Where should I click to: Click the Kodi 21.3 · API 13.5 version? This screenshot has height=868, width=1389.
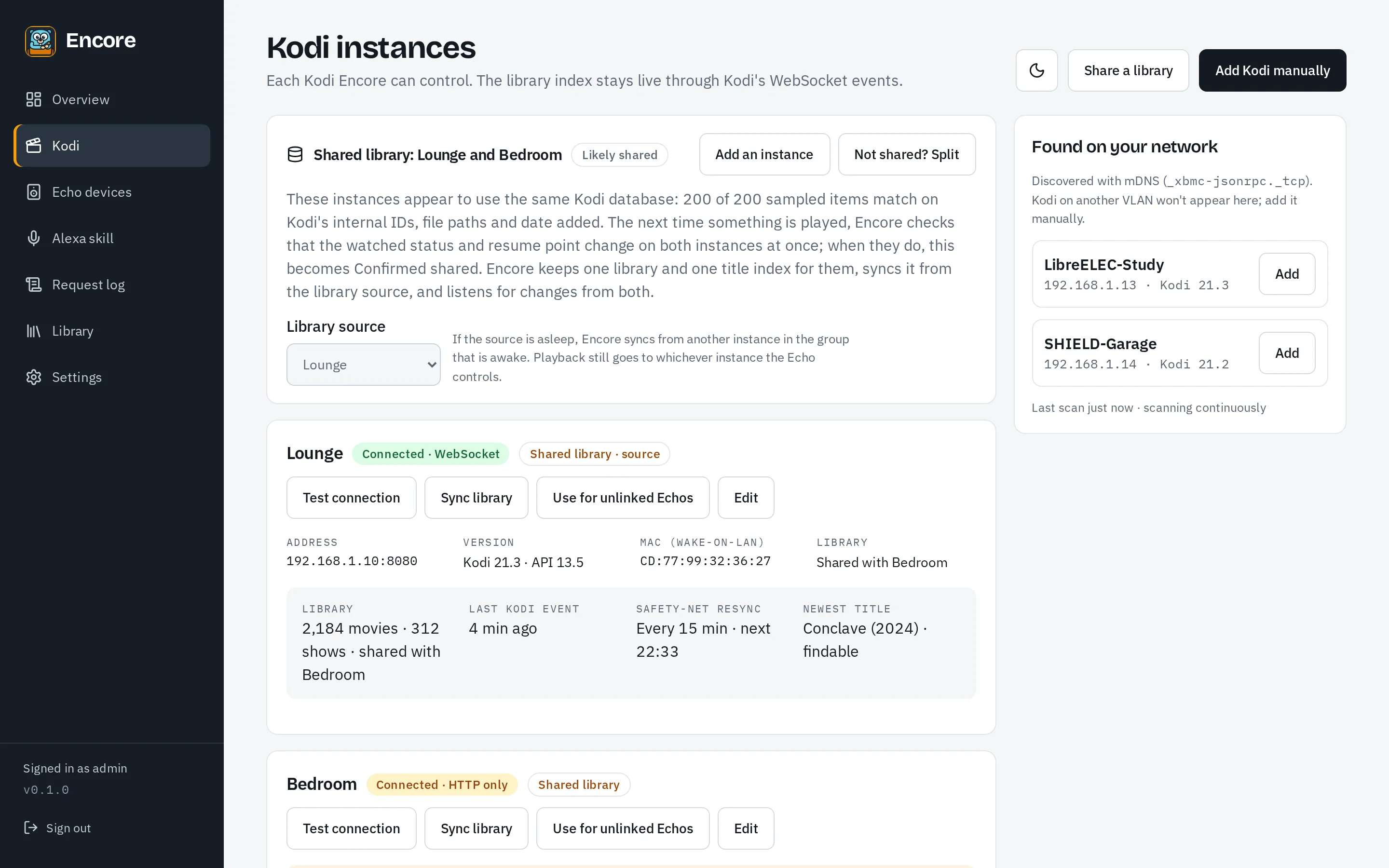tap(523, 563)
